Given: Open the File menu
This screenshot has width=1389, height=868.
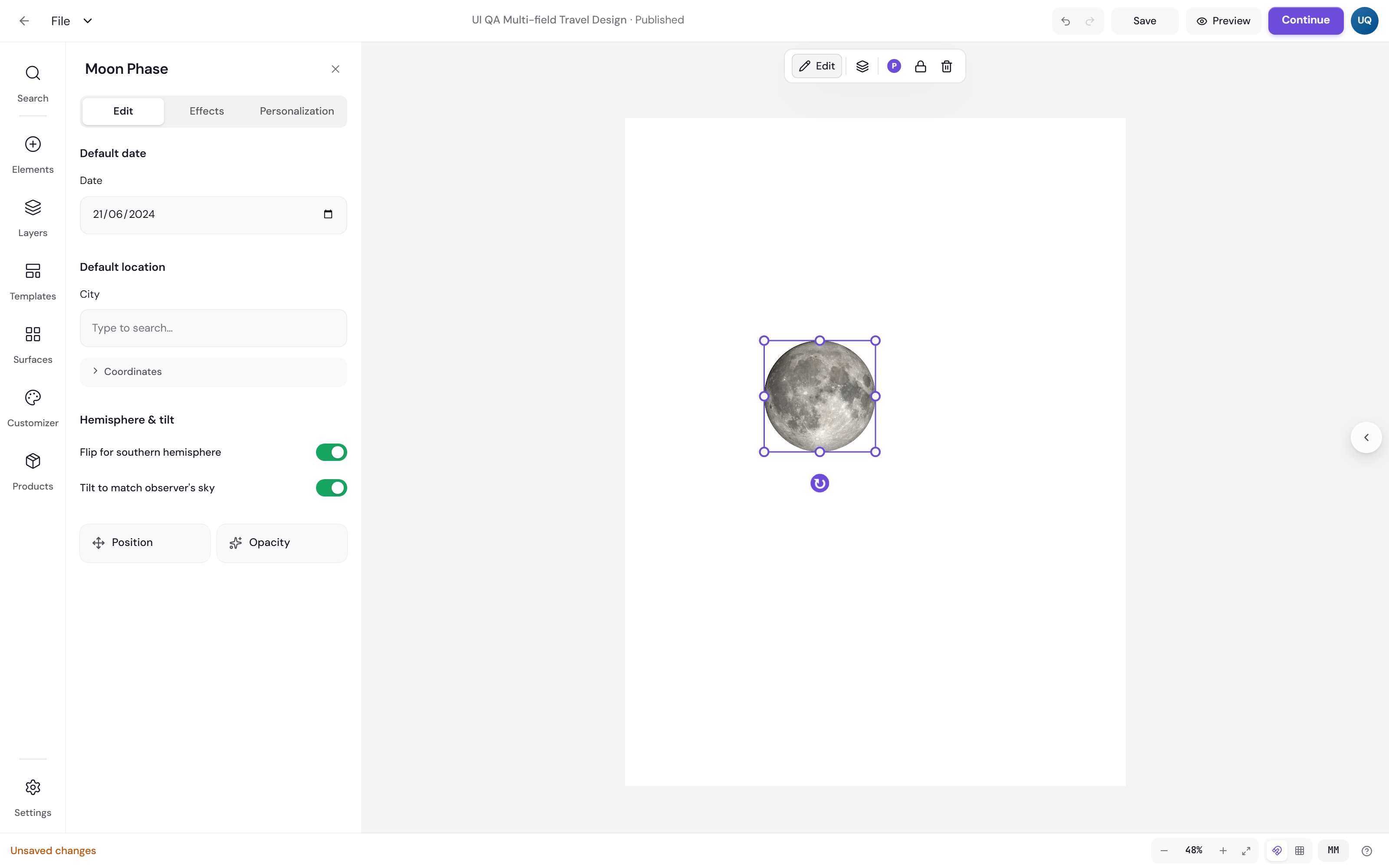Looking at the screenshot, I should point(71,21).
